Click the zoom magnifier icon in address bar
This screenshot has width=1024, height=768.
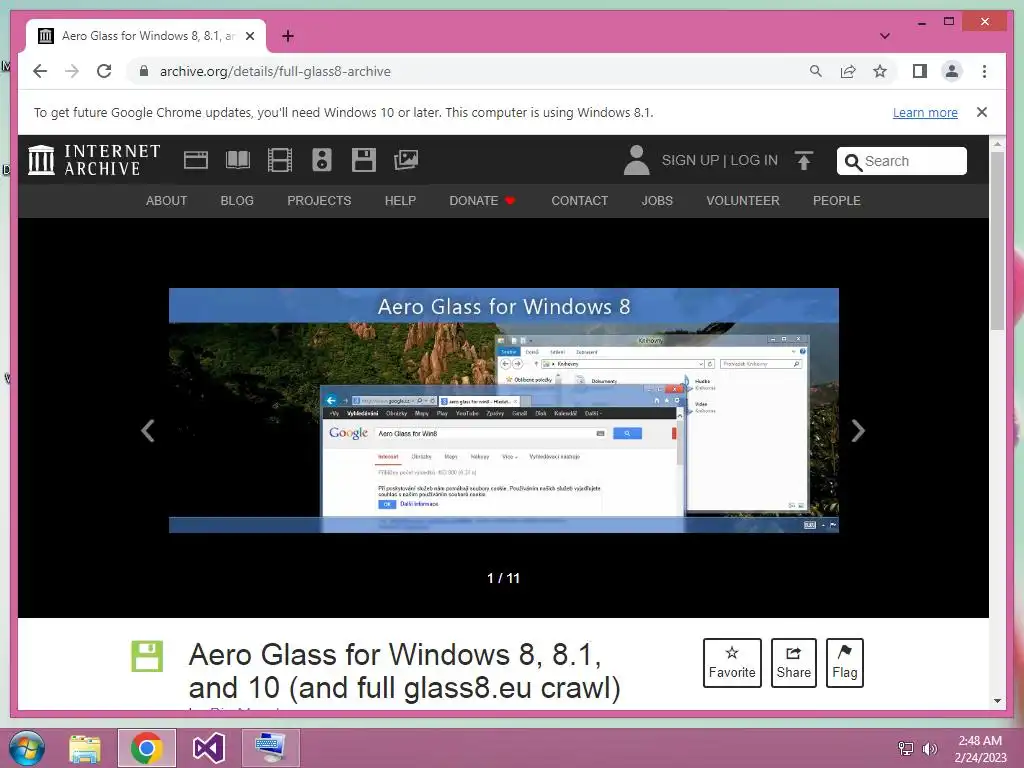coord(816,71)
